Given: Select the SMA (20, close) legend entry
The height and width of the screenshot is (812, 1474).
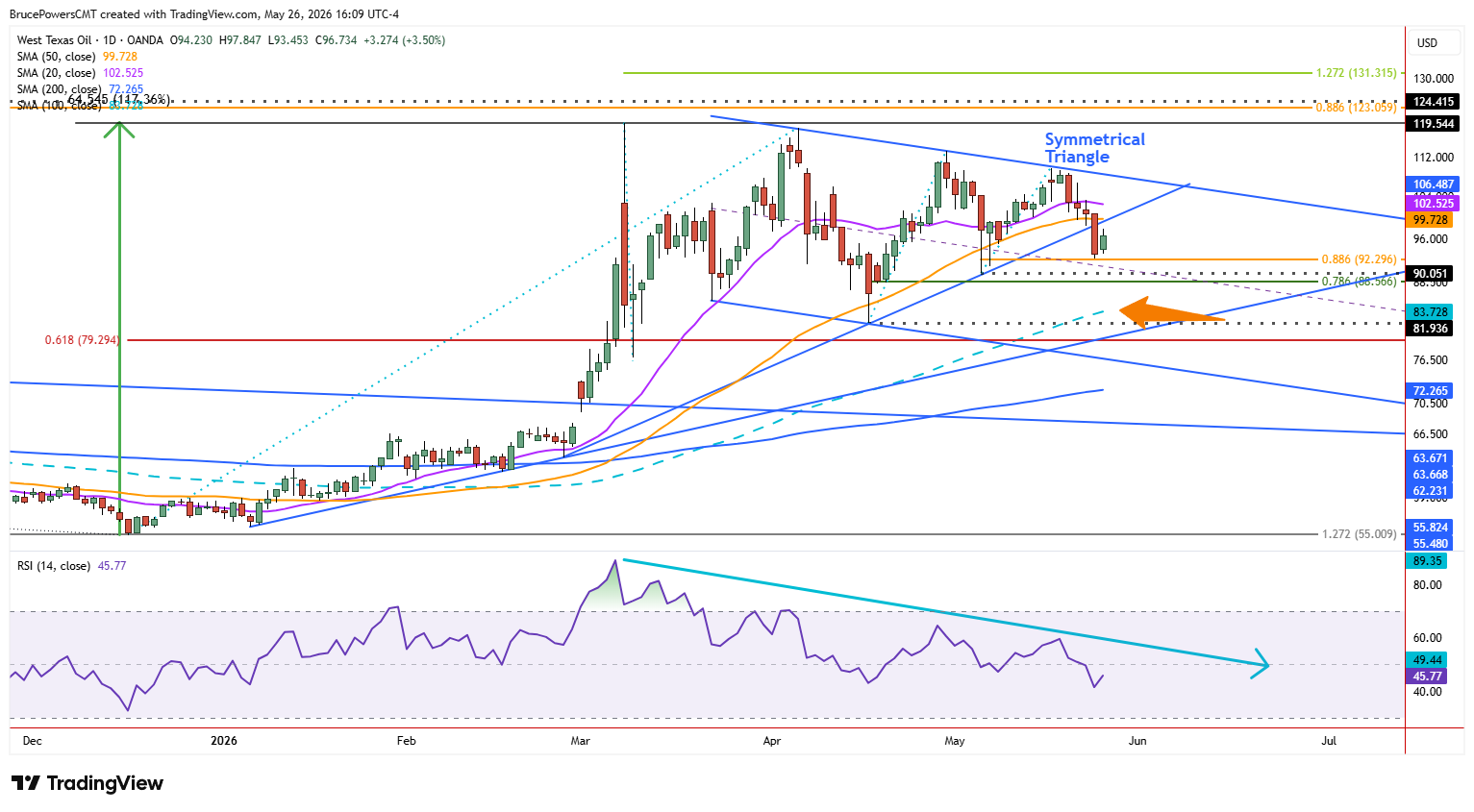Looking at the screenshot, I should click(80, 73).
